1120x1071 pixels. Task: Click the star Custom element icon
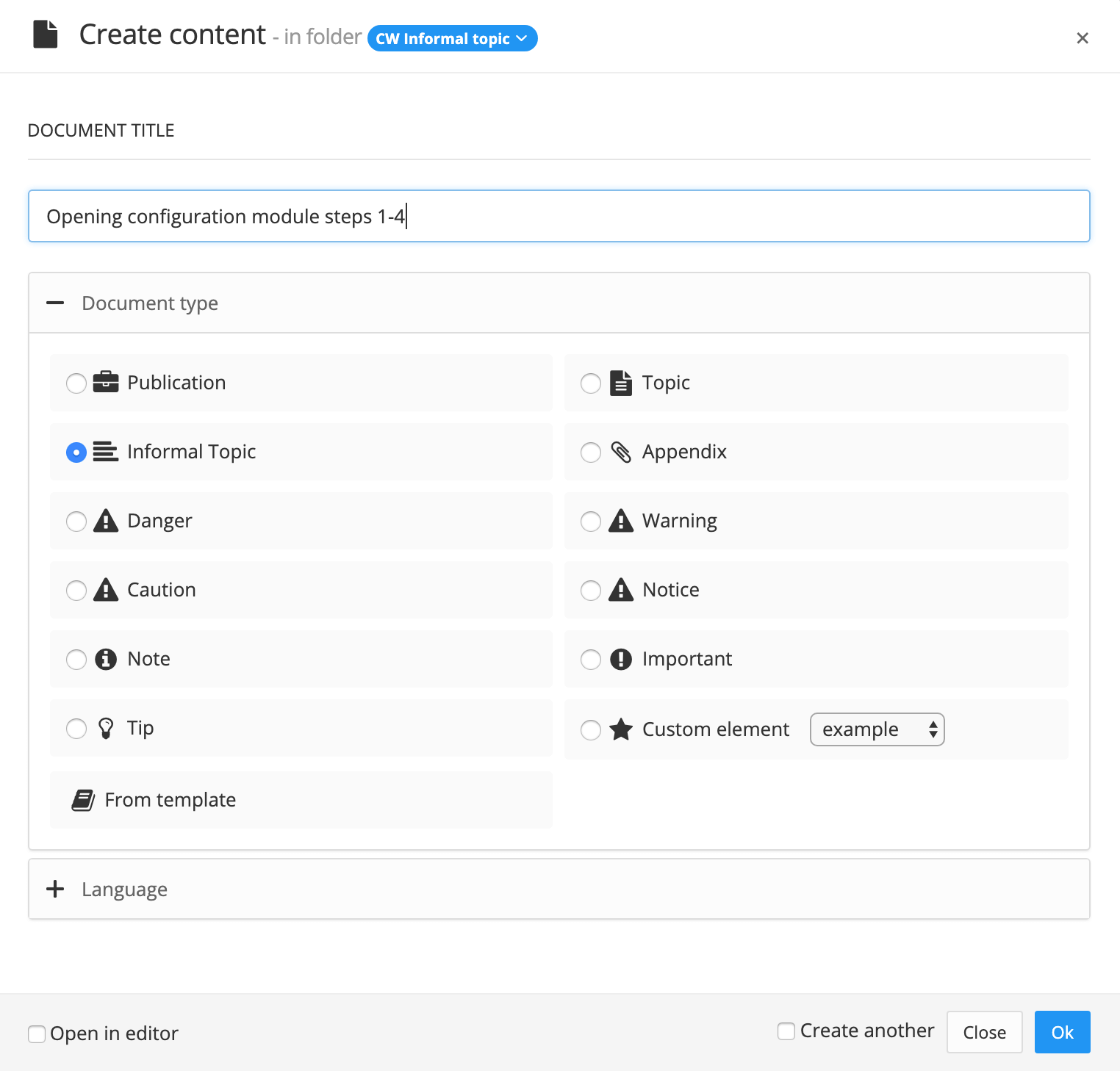click(621, 729)
